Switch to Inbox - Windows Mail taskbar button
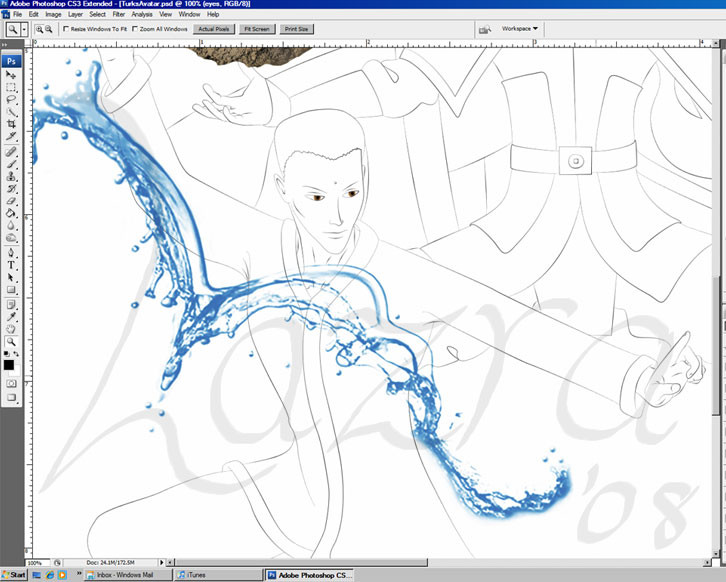The width and height of the screenshot is (726, 582). (128, 575)
